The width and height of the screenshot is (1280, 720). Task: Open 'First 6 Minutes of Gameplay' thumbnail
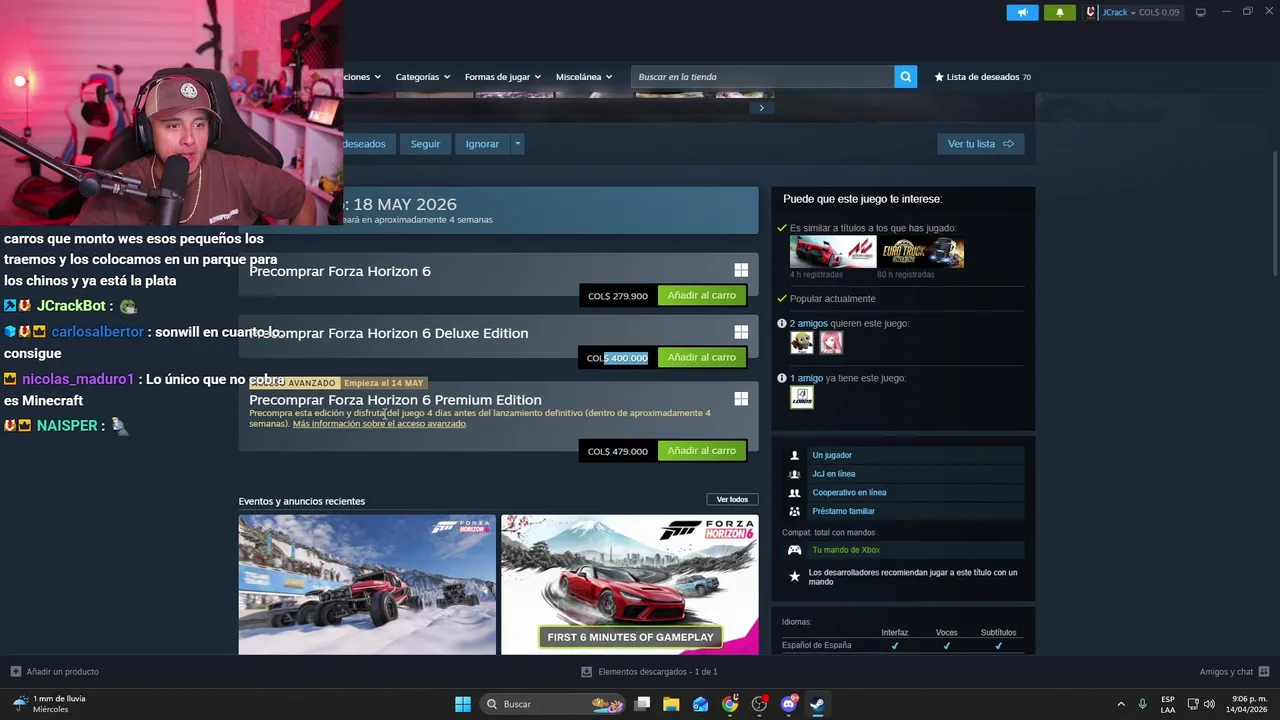click(x=630, y=584)
